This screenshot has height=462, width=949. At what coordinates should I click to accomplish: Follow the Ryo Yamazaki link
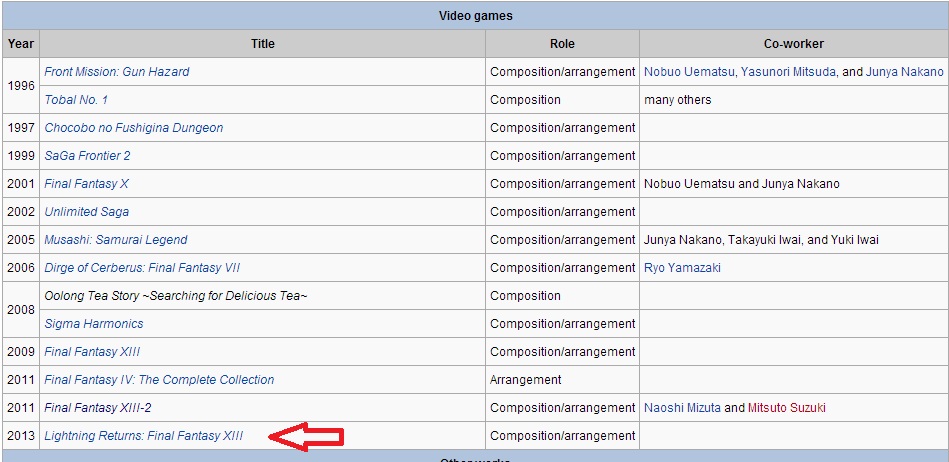pos(682,268)
